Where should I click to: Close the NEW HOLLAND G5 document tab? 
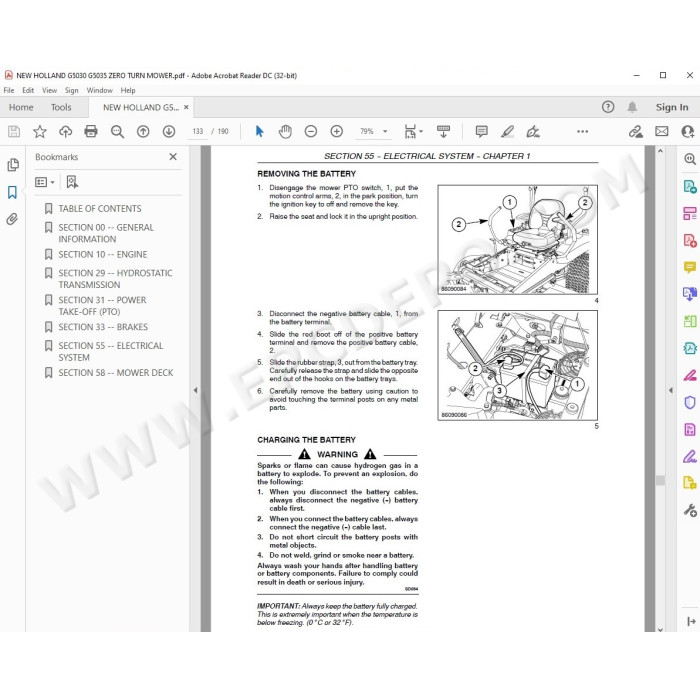coord(186,107)
